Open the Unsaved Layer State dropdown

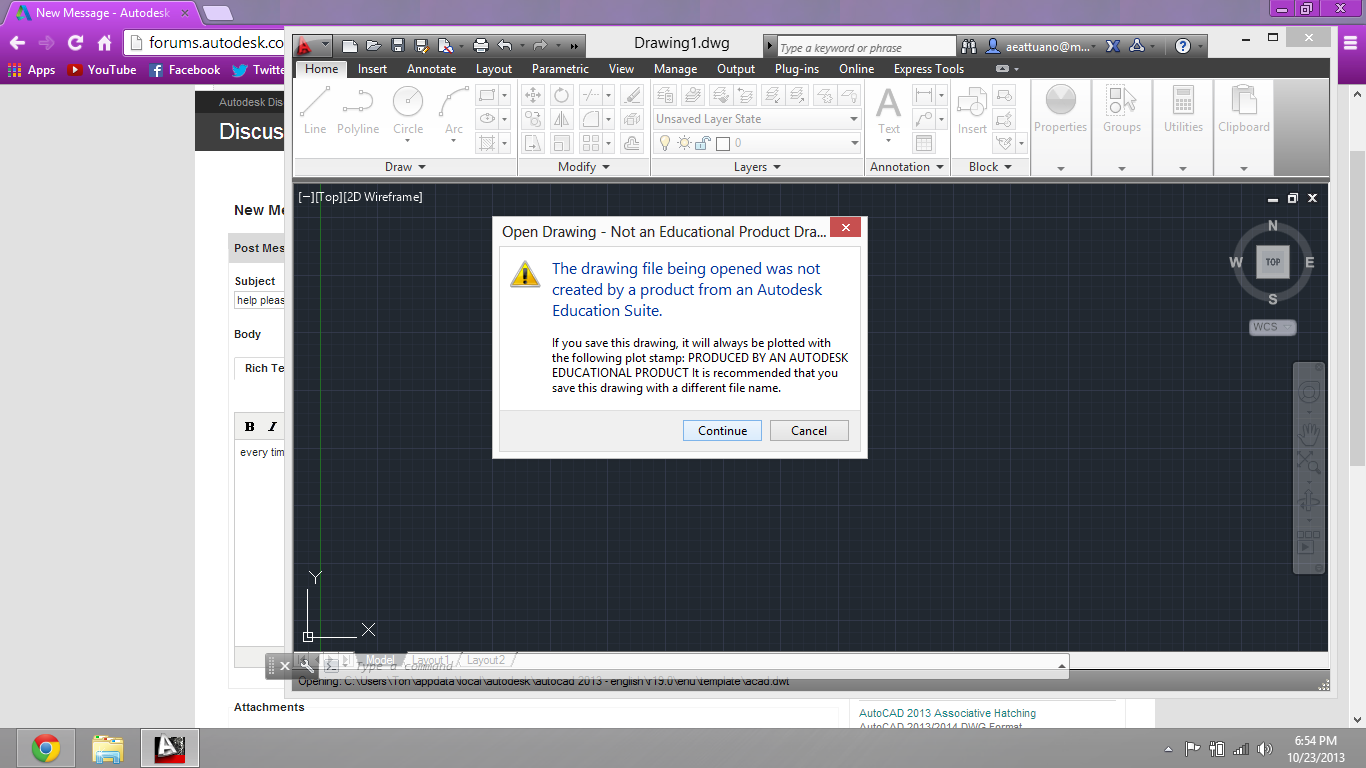point(757,119)
